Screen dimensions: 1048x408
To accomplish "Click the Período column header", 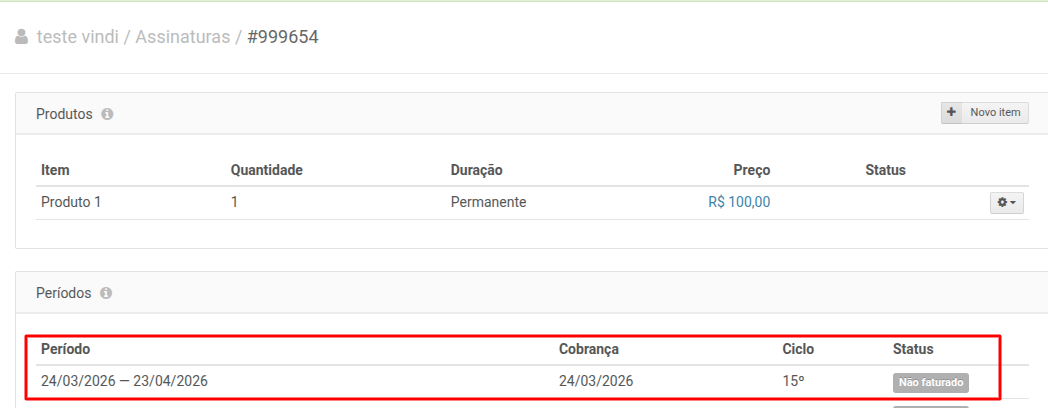I will [x=65, y=349].
